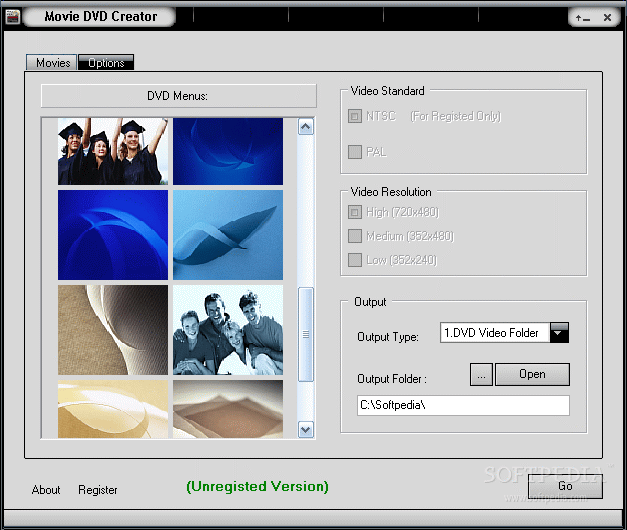Viewport: 627px width, 530px height.
Task: Check Medium (352x480) resolution
Action: pyautogui.click(x=355, y=236)
